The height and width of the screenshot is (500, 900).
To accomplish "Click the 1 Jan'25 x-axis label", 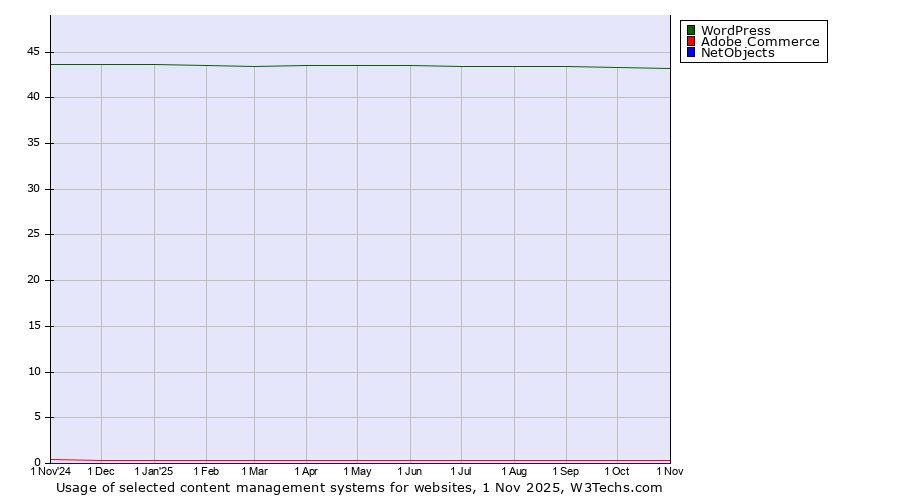I will pyautogui.click(x=154, y=471).
